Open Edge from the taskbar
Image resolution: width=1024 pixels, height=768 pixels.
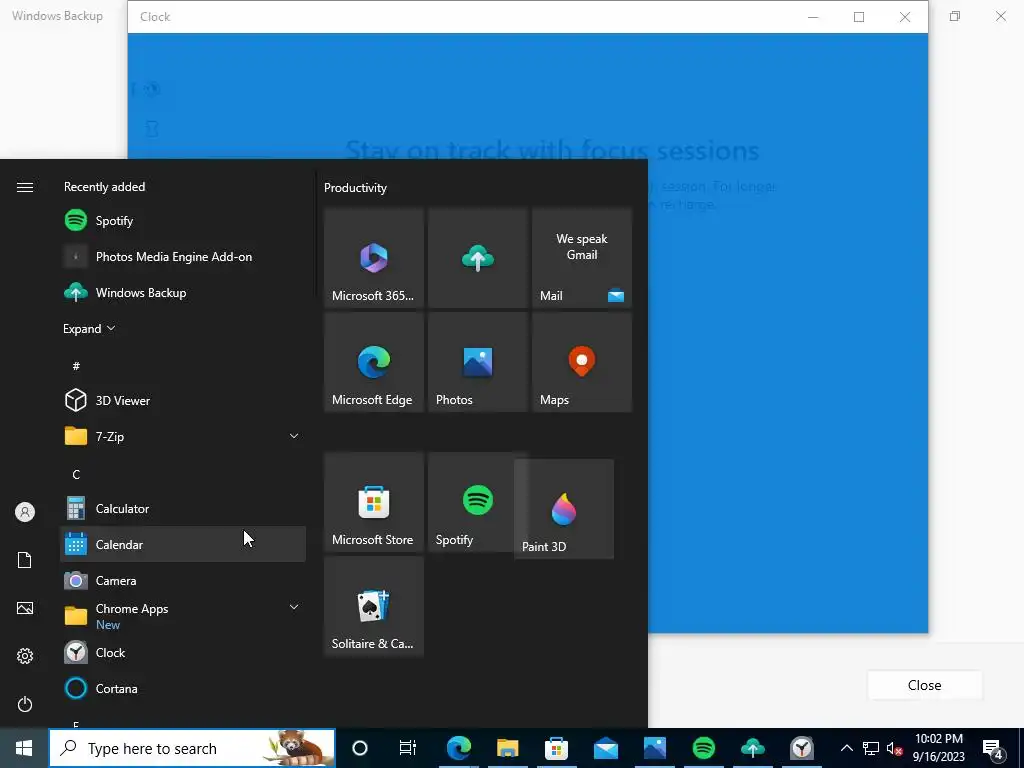click(458, 748)
